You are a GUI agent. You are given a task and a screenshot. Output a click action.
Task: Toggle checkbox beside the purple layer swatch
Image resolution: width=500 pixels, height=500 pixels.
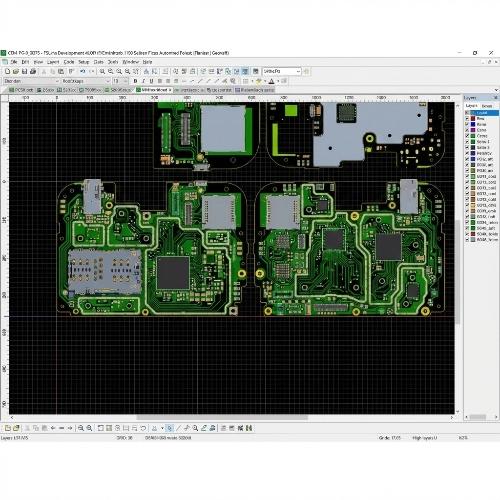pos(467,130)
